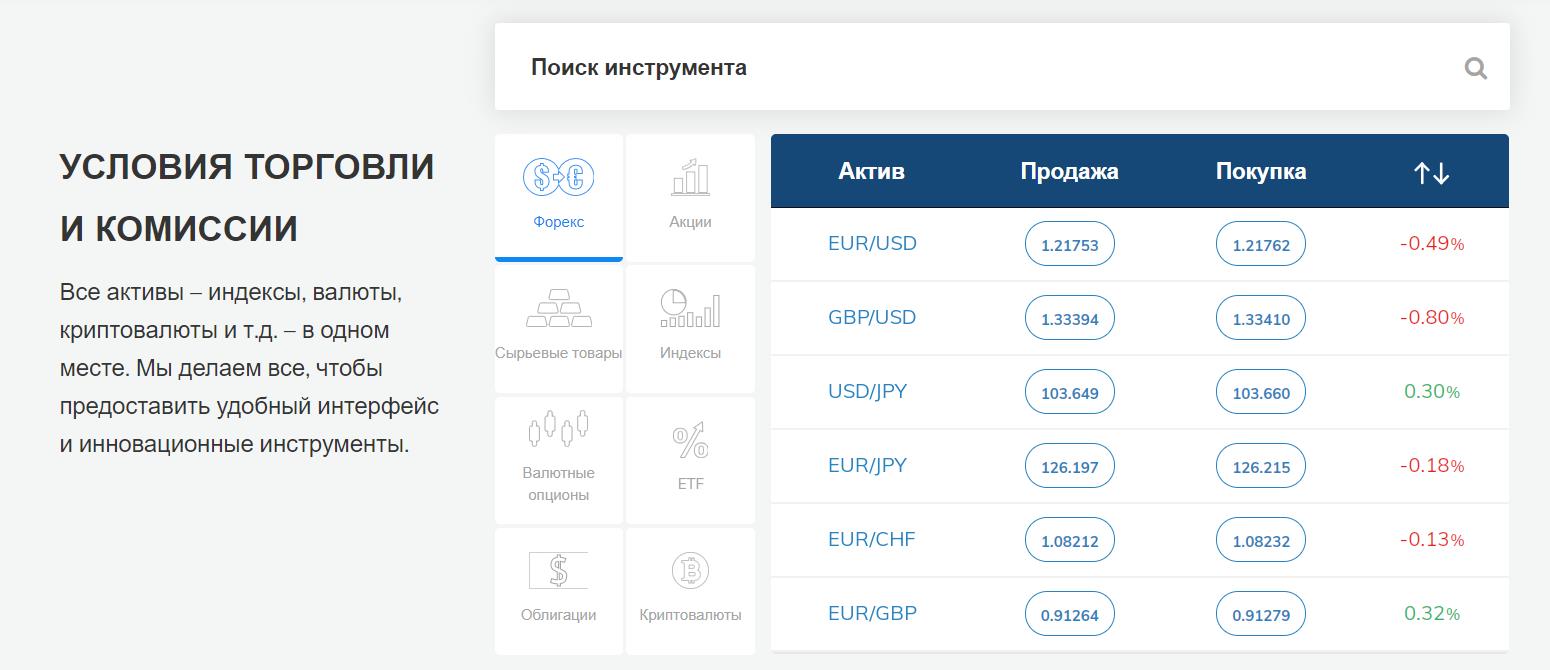Switch to the Форекс tab
1550x670 pixels.
click(x=558, y=195)
